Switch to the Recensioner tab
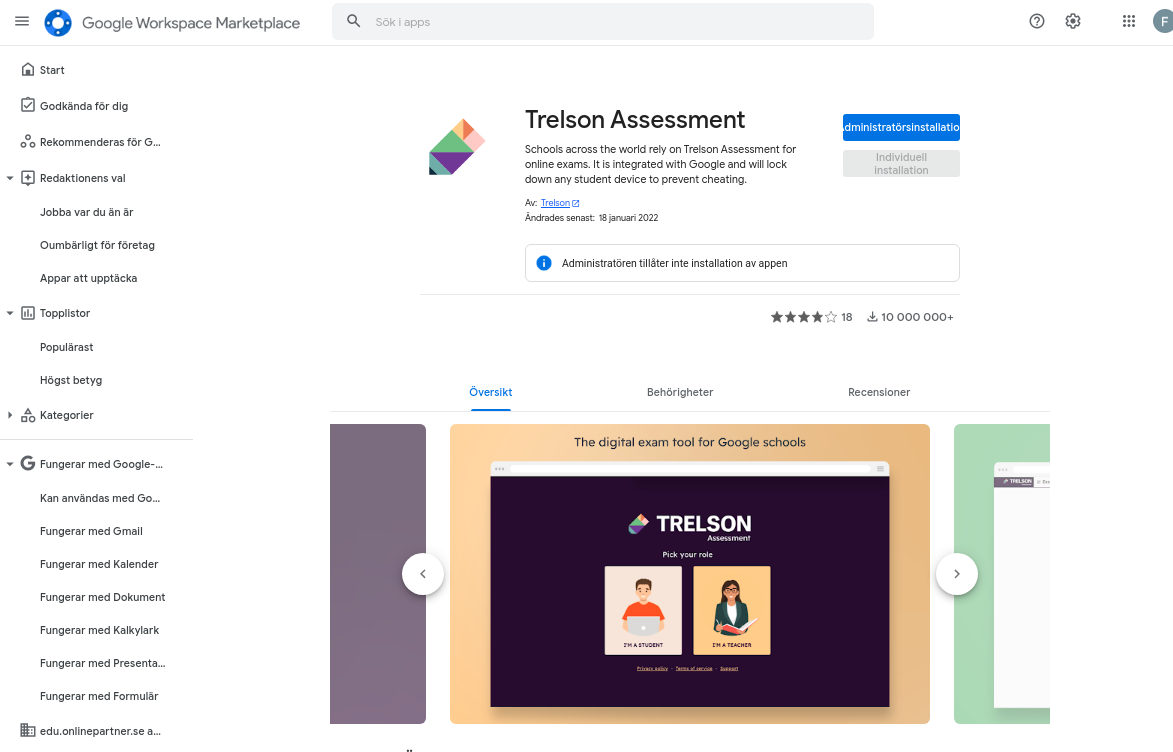The image size is (1173, 752). tap(879, 392)
